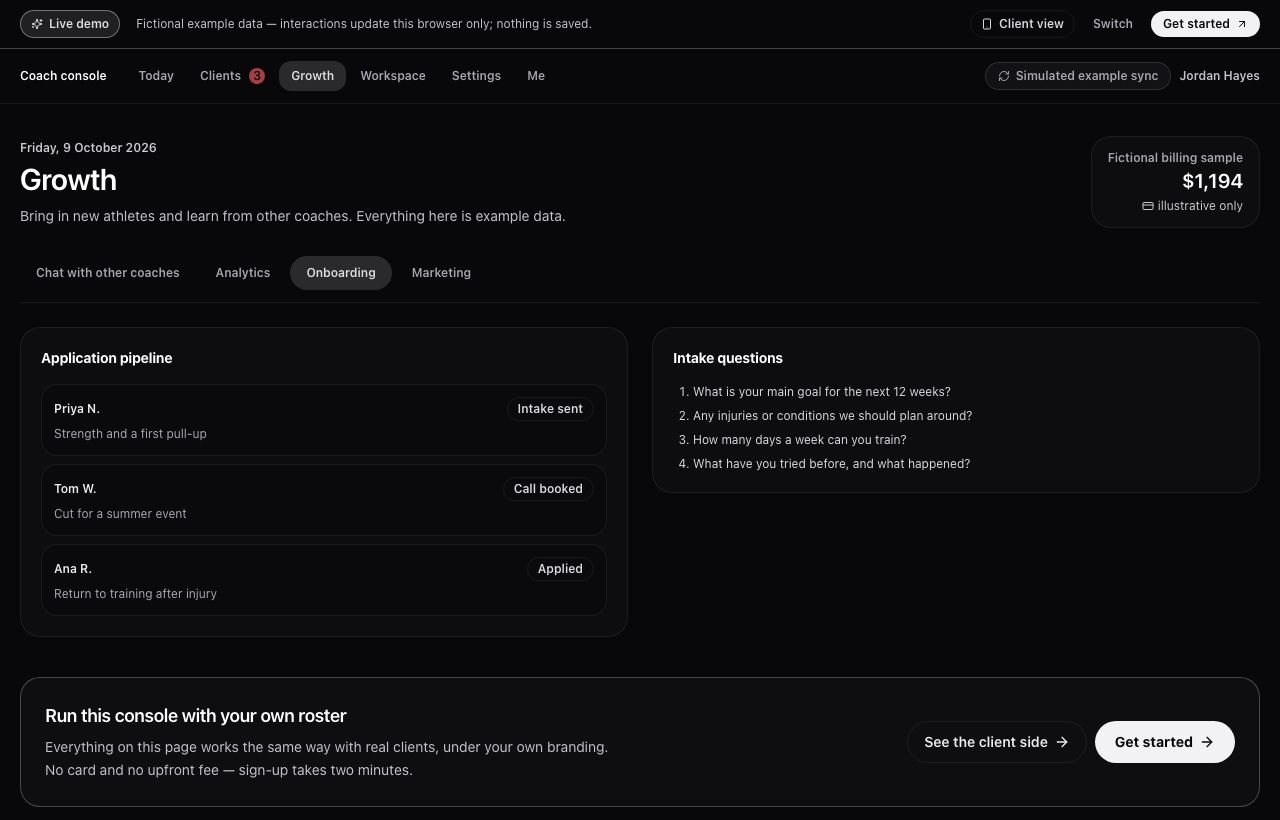Click Run this console with your own roster
Screen dimensions: 1280x820
tap(196, 716)
